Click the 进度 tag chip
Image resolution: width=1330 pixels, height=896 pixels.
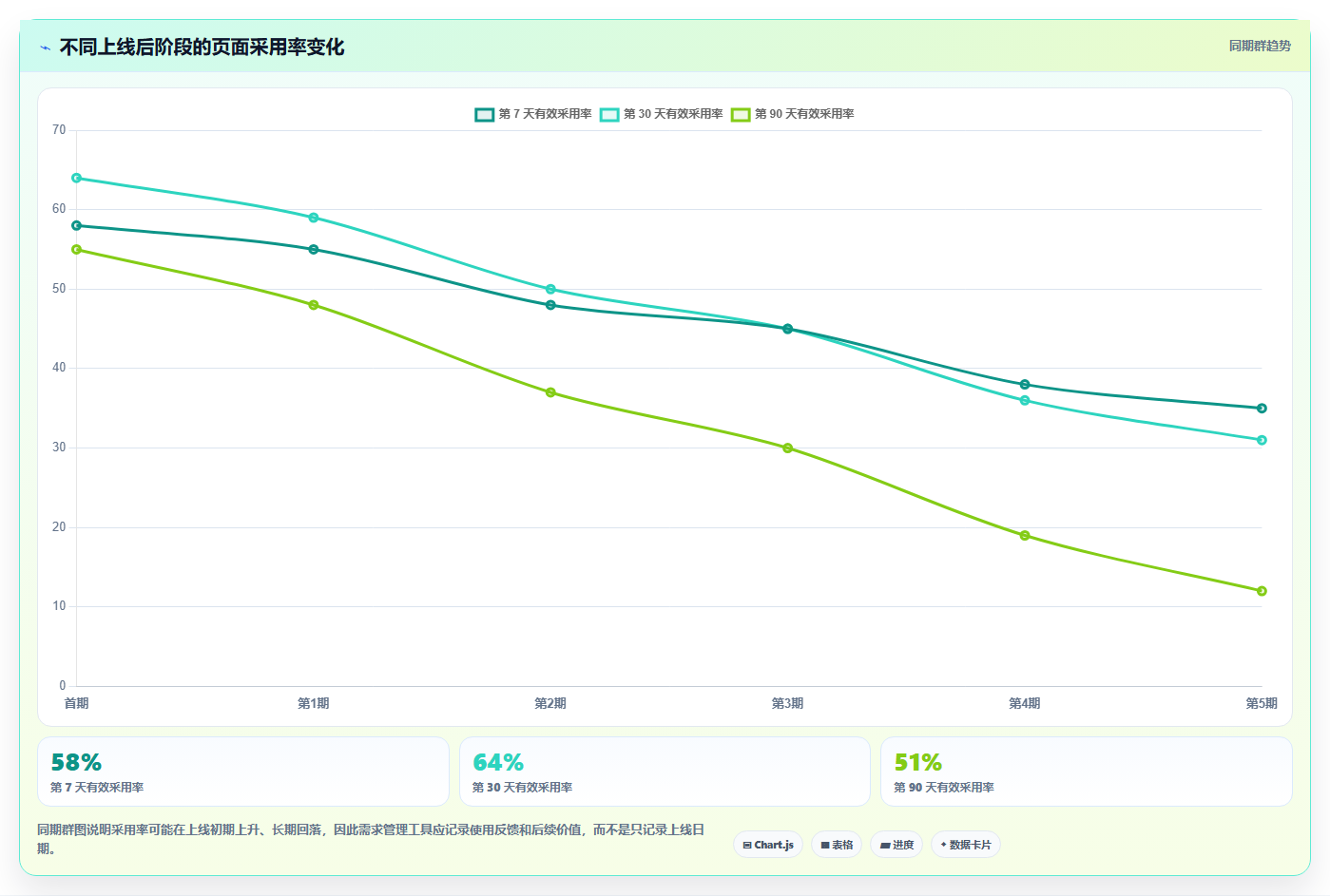[896, 845]
